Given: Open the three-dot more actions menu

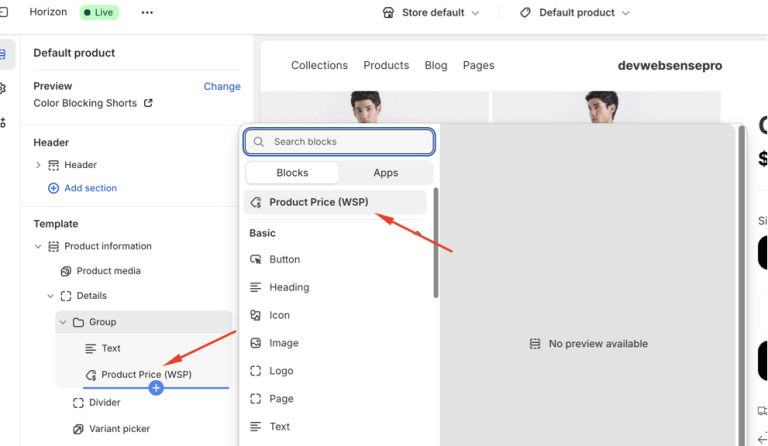Looking at the screenshot, I should (x=147, y=13).
